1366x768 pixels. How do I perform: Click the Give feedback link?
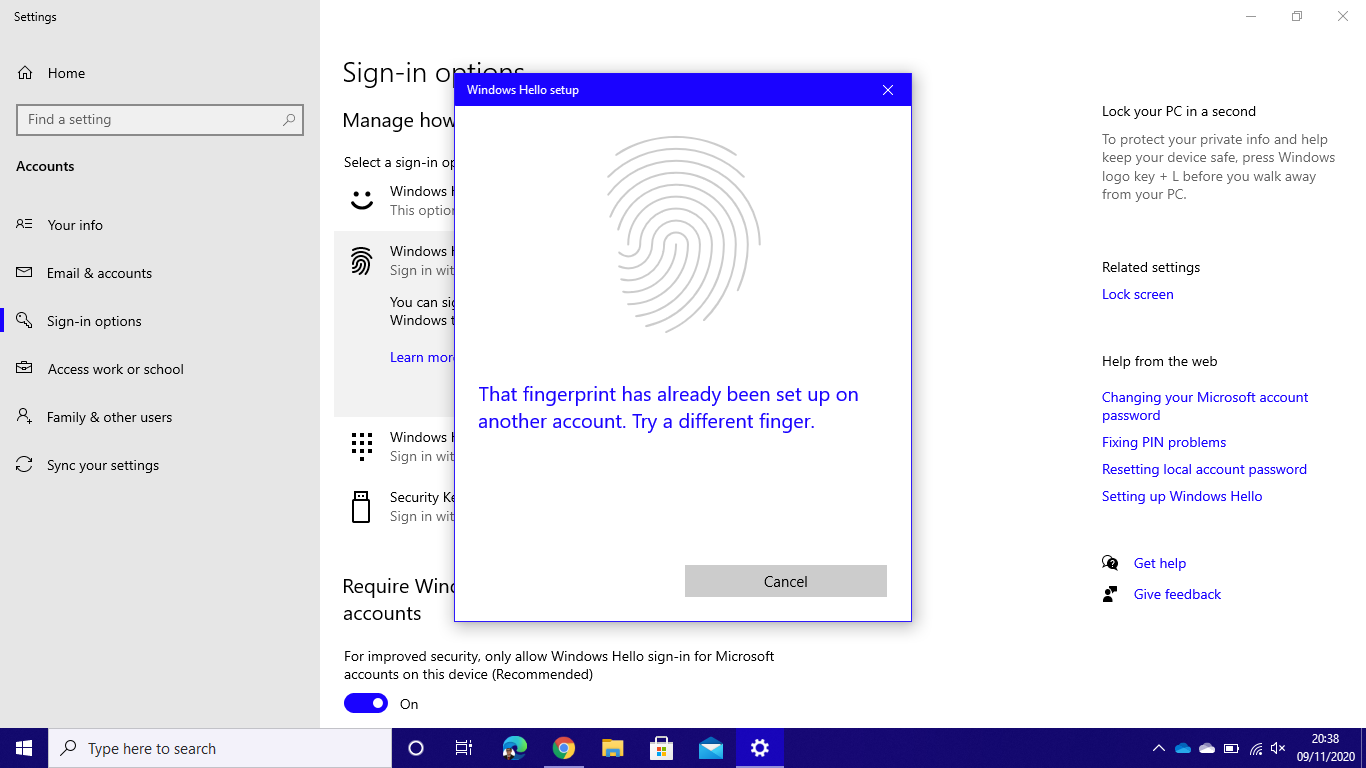tap(1177, 594)
